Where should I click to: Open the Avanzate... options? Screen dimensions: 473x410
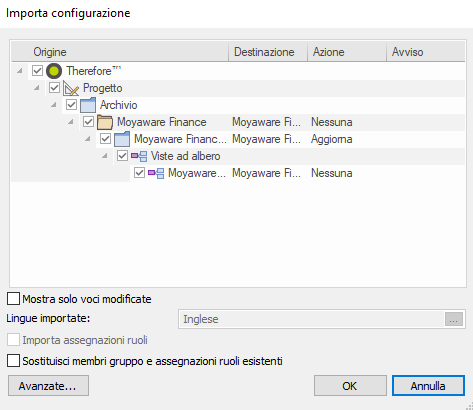48,386
